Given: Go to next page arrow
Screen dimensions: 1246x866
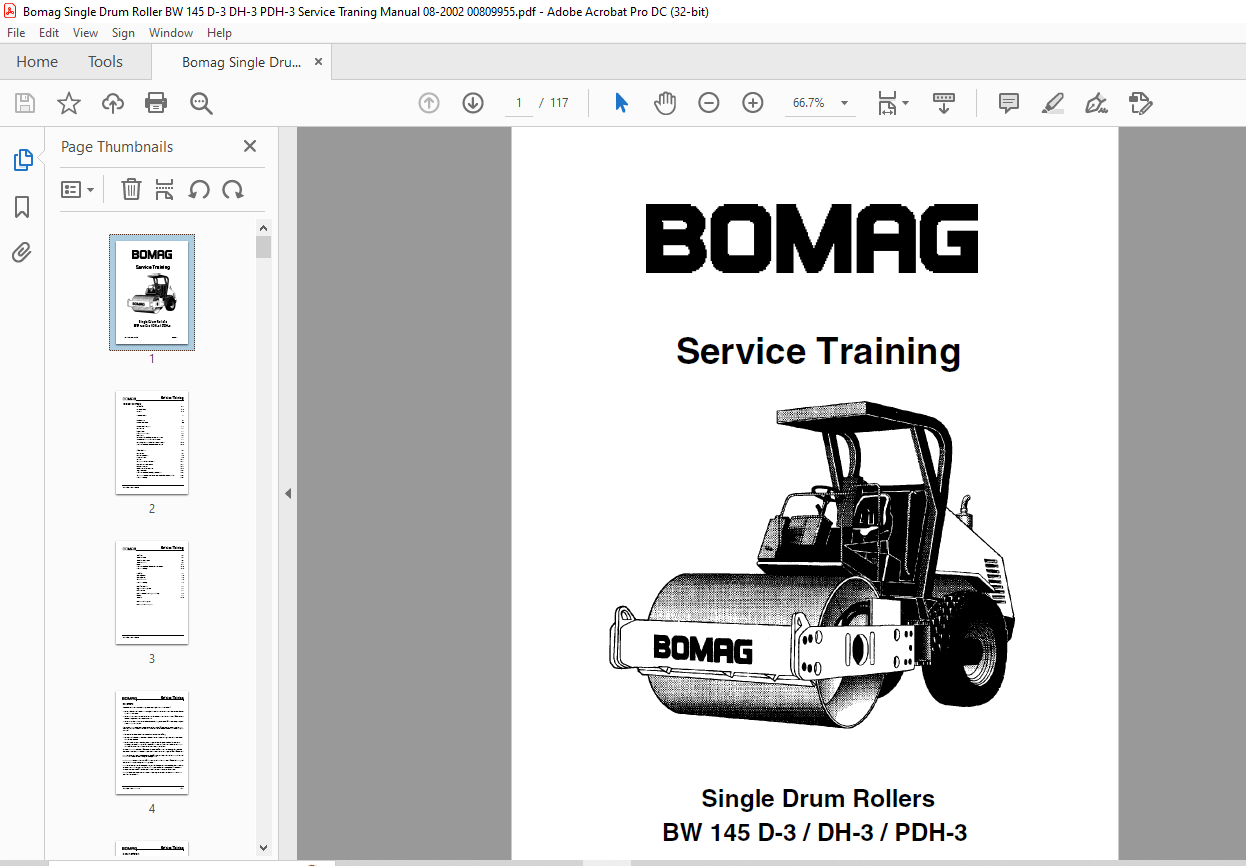Looking at the screenshot, I should click(x=473, y=103).
